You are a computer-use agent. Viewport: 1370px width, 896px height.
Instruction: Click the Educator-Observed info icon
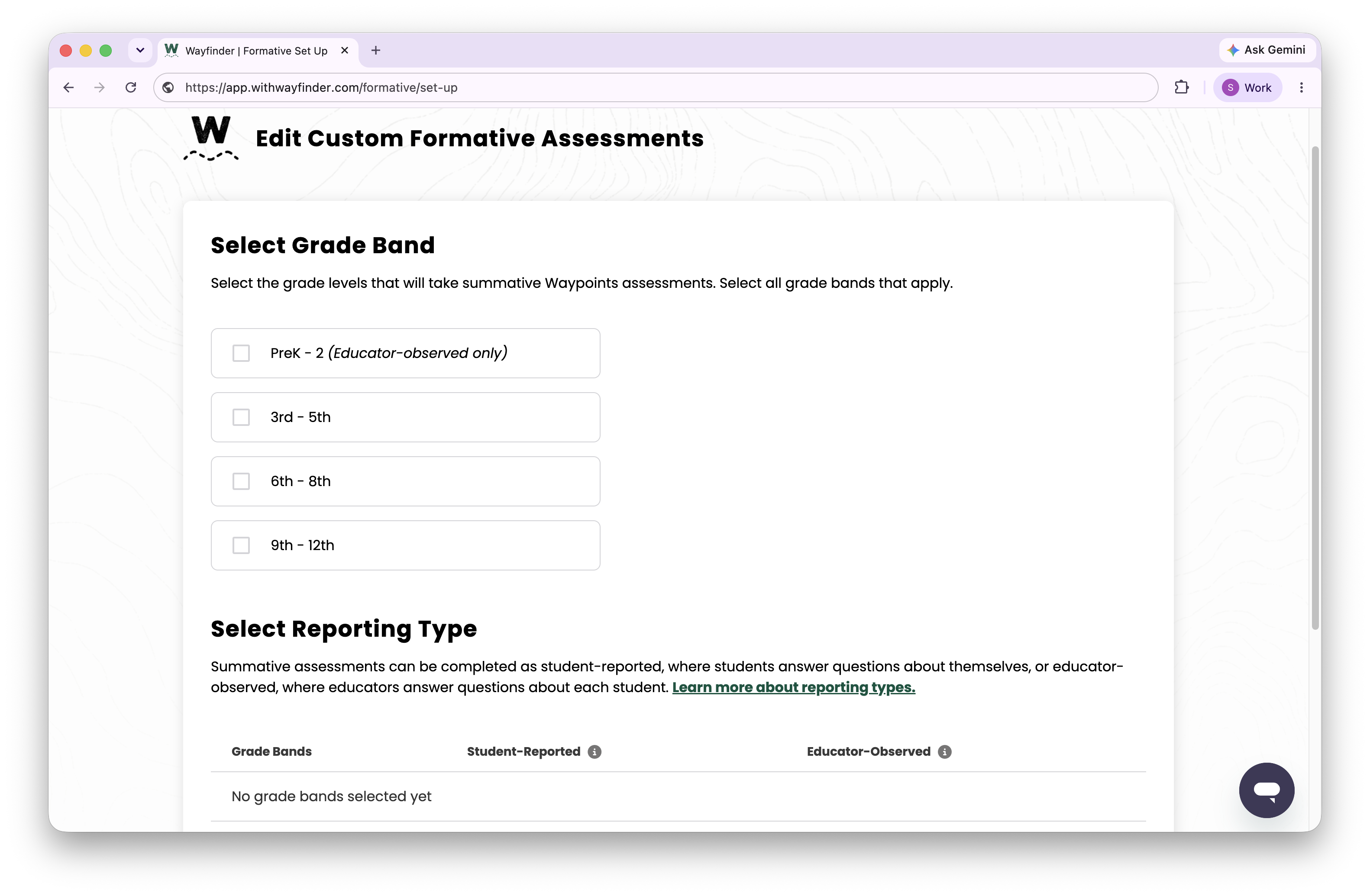(x=945, y=751)
